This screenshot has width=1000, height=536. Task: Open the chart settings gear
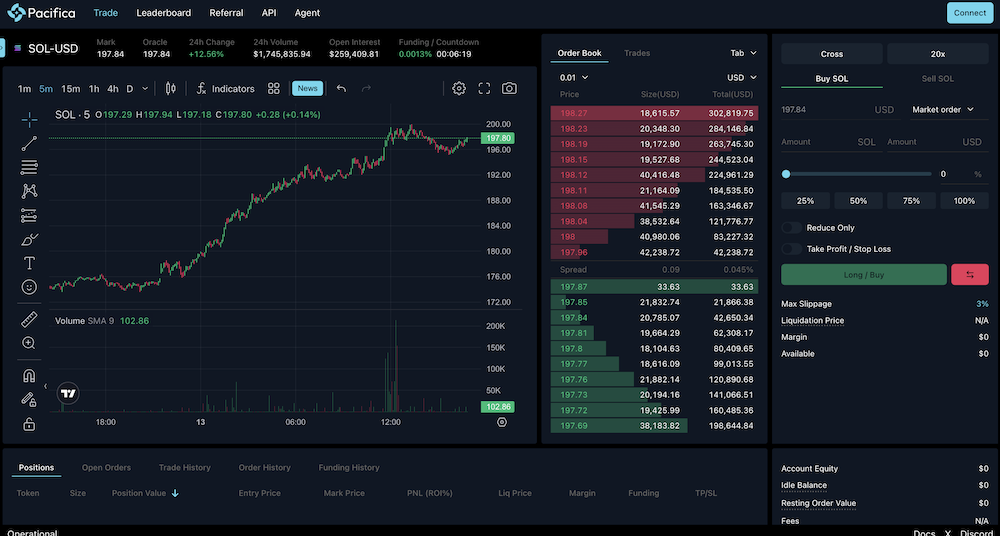point(459,88)
